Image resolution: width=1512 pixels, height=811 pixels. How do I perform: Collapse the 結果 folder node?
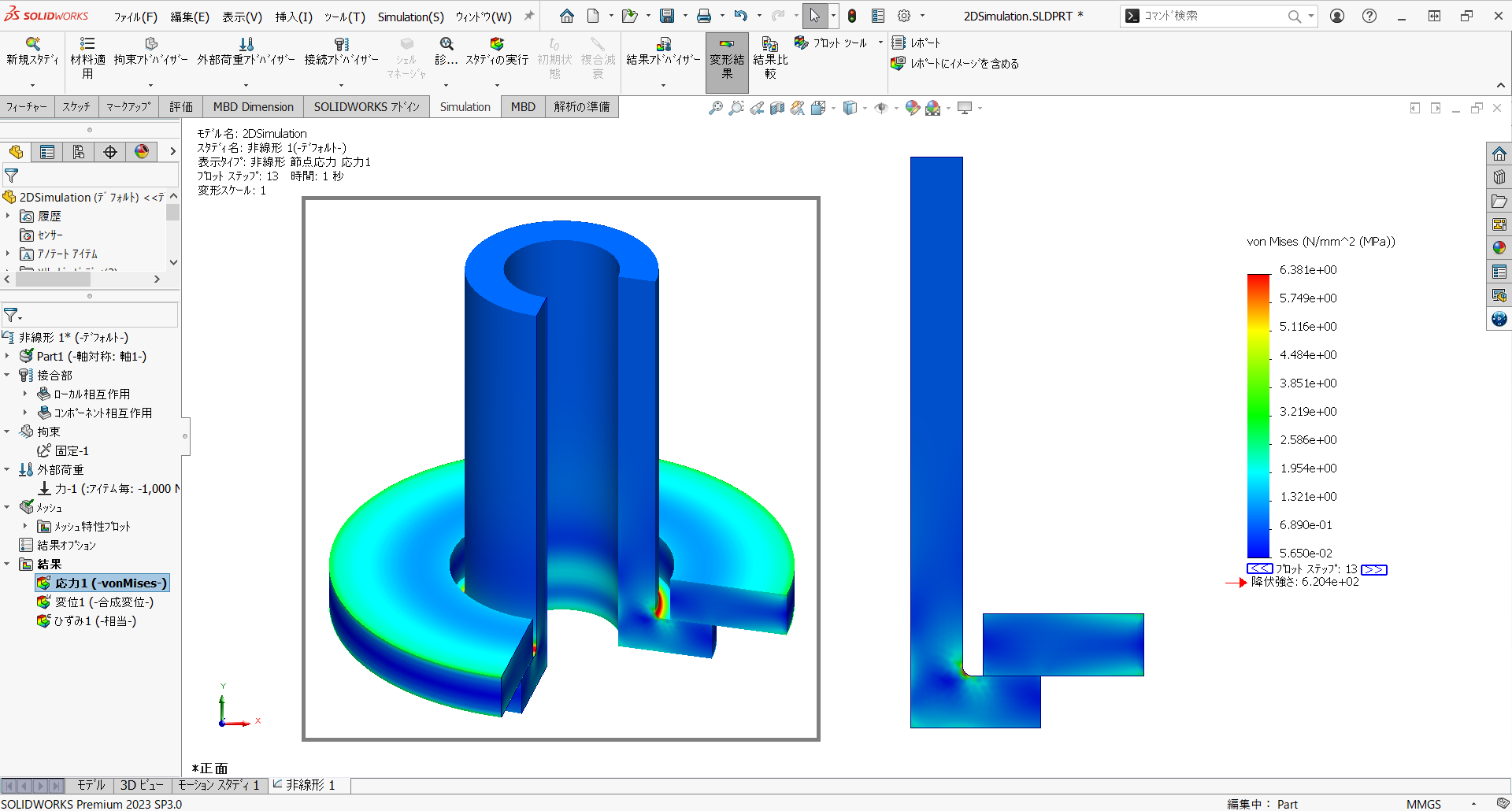7,564
